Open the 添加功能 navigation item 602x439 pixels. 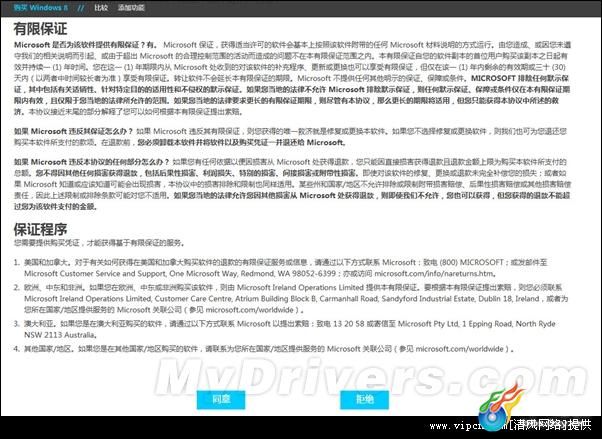click(x=131, y=7)
